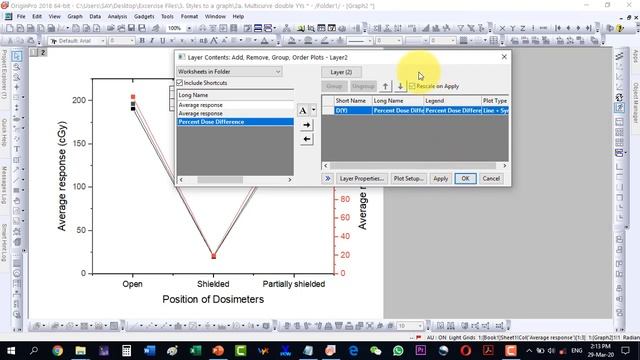Click the Underline formatting button
Viewport: 640px width, 360px height.
(162, 40)
